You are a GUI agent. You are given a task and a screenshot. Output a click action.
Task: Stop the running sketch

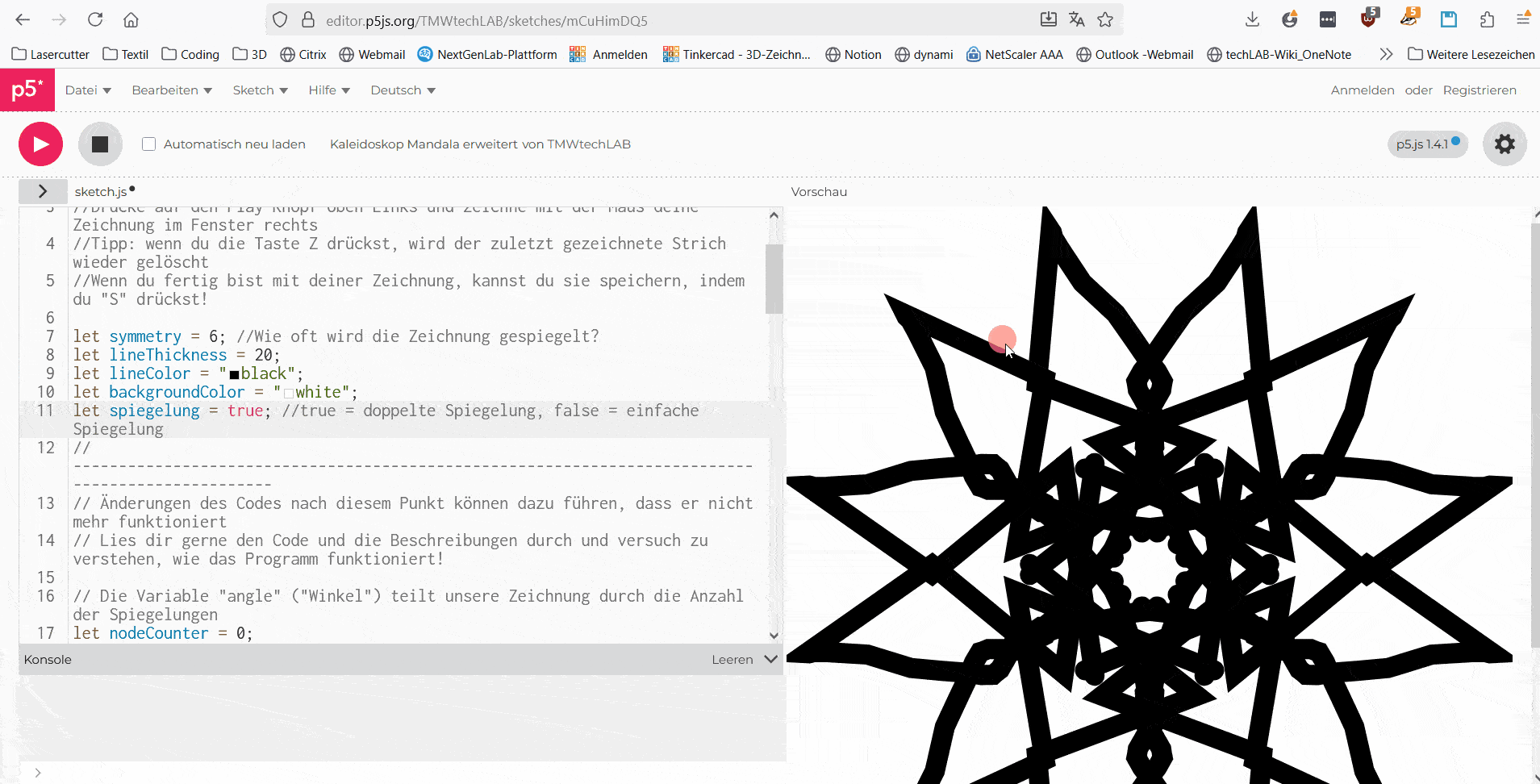(99, 144)
